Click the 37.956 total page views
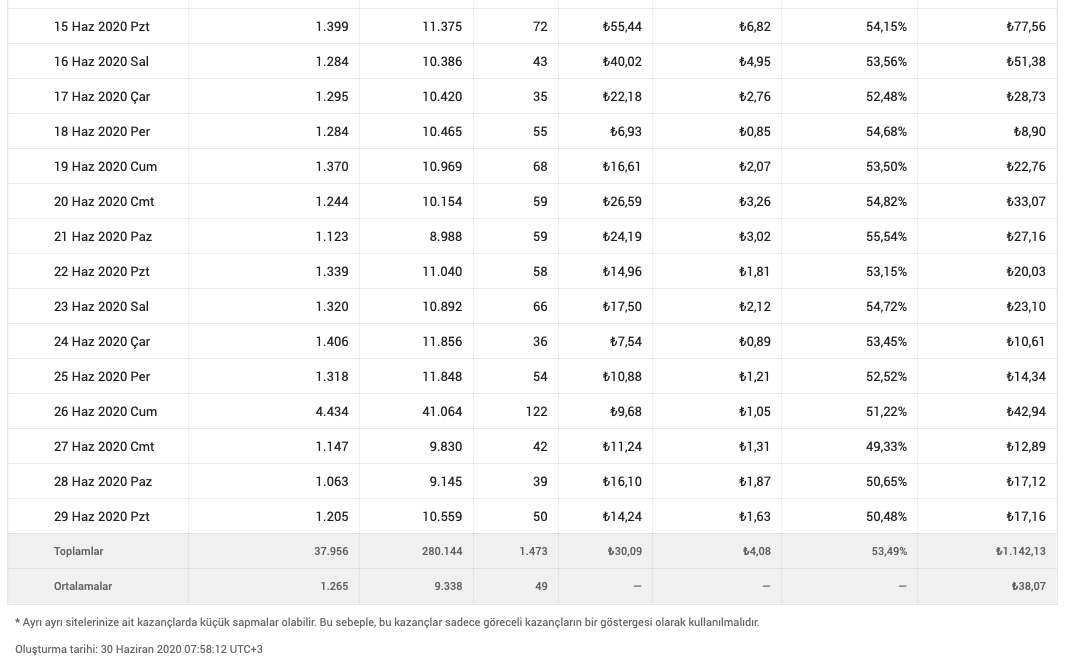 (331, 551)
